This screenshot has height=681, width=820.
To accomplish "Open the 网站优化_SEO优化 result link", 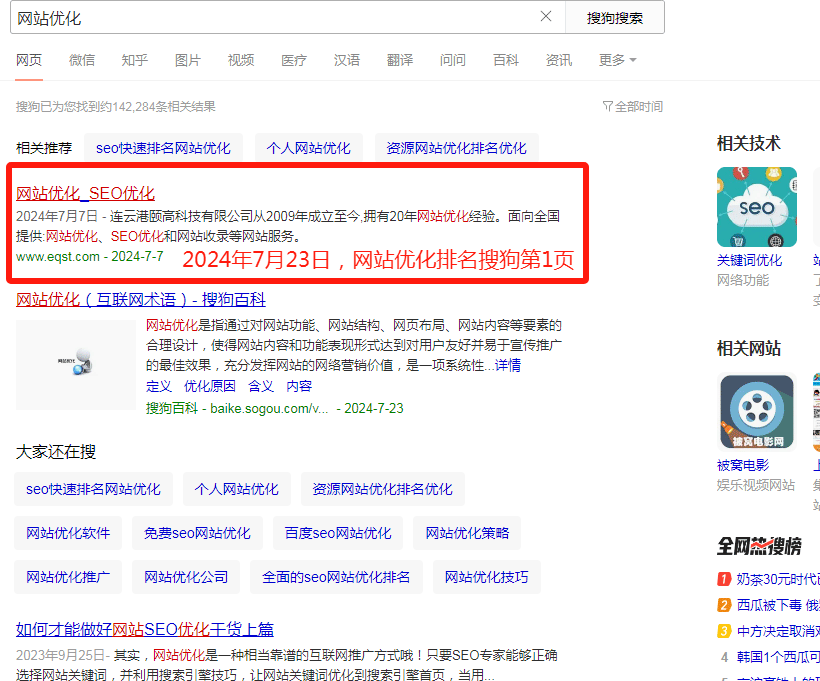I will click(85, 192).
